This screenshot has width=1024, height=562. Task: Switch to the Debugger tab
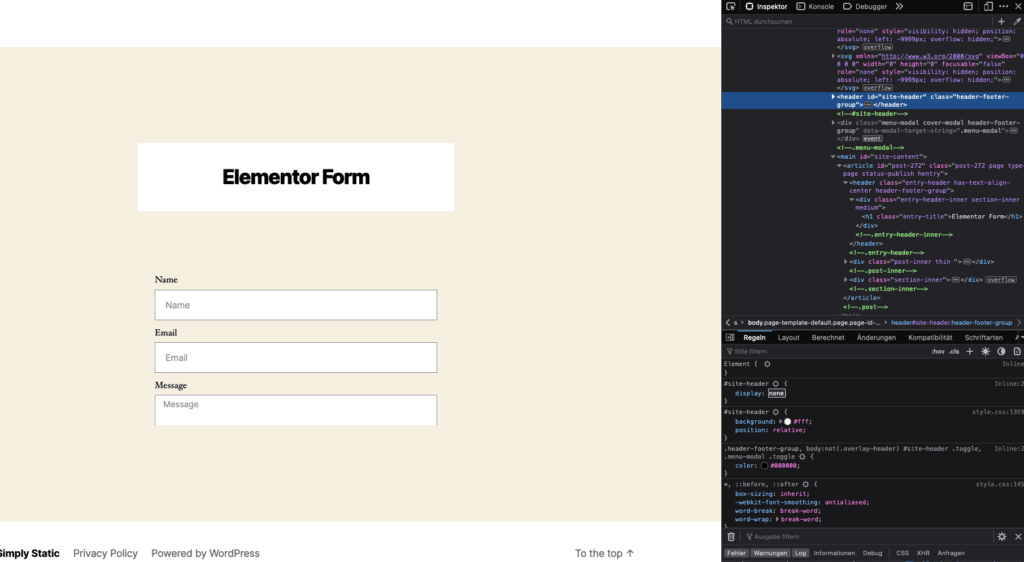click(865, 7)
